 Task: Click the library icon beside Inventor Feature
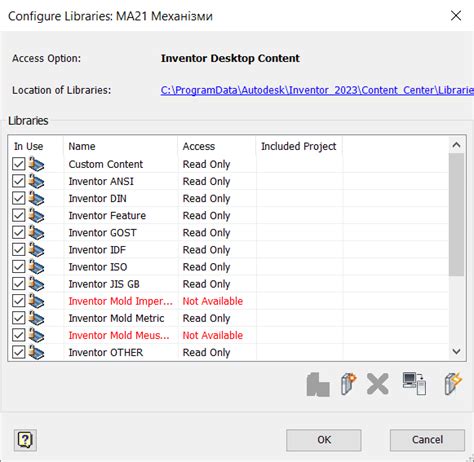(36, 216)
